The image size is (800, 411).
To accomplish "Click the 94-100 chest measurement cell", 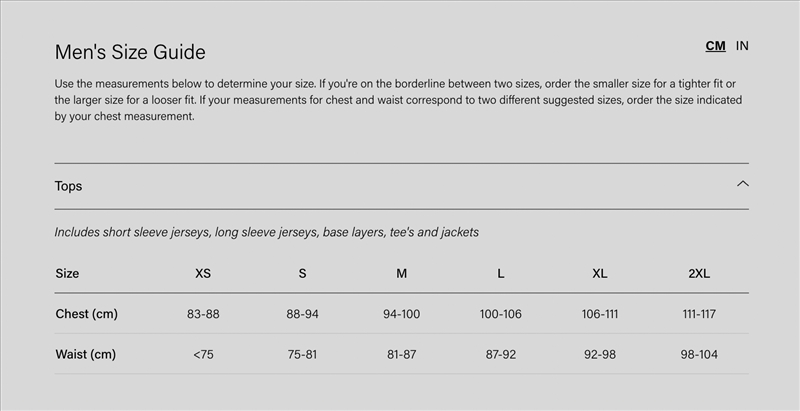I will (401, 314).
